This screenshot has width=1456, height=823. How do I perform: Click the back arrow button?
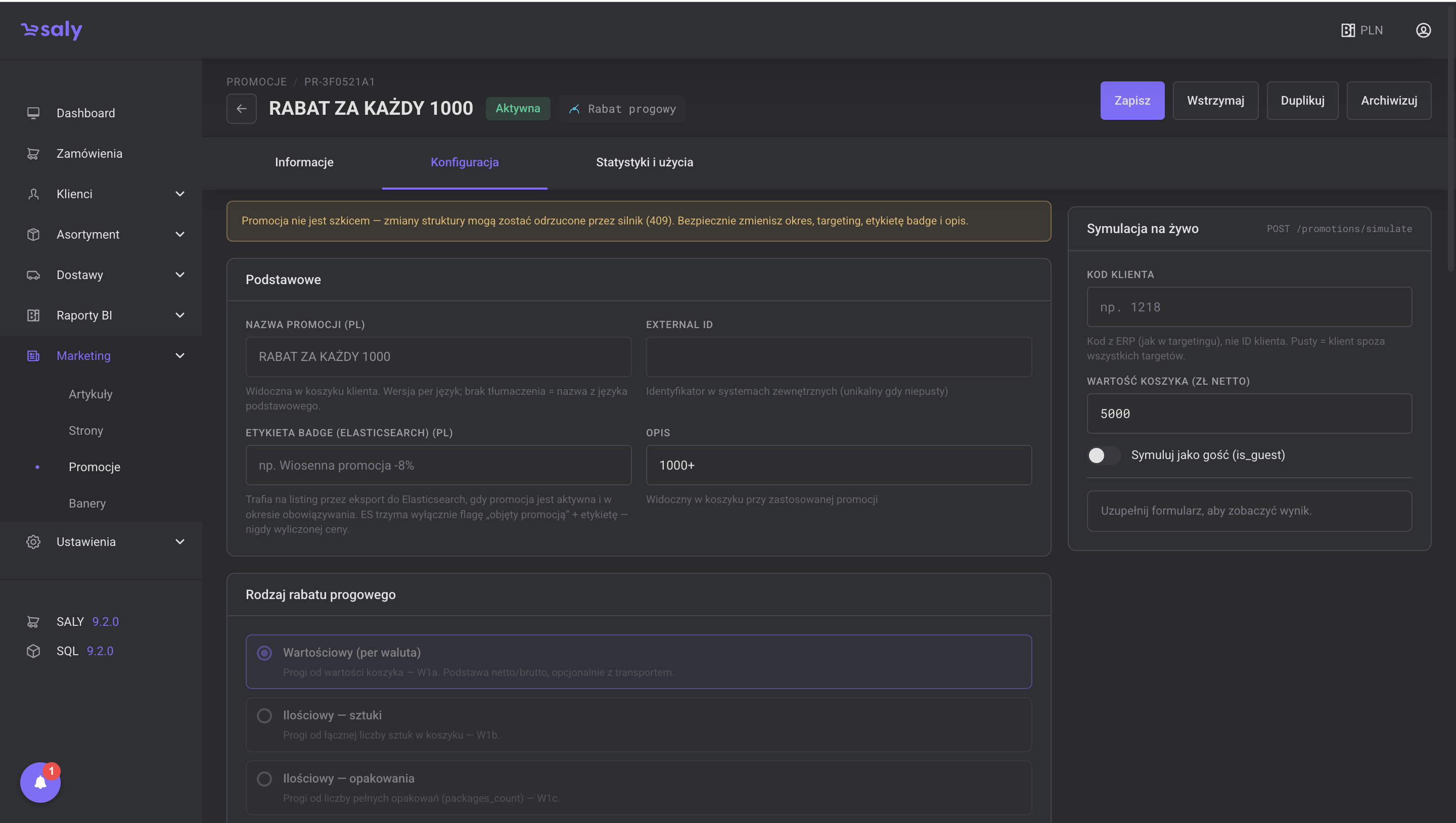[241, 109]
